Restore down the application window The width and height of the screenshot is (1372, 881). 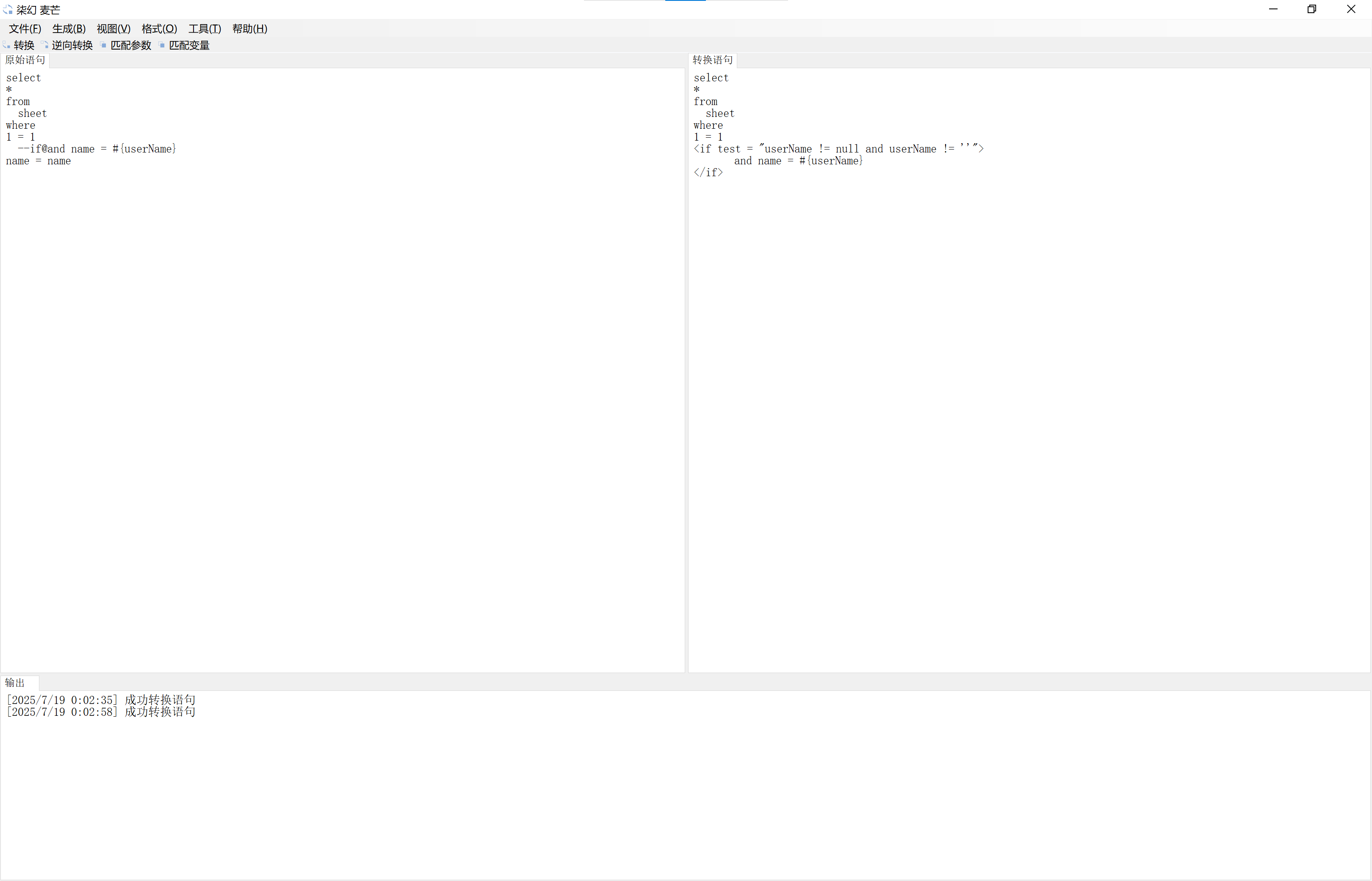click(1312, 9)
